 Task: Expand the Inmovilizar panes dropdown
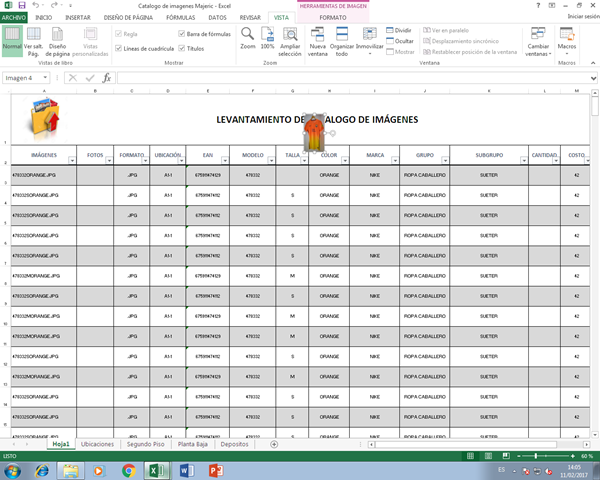coord(370,42)
